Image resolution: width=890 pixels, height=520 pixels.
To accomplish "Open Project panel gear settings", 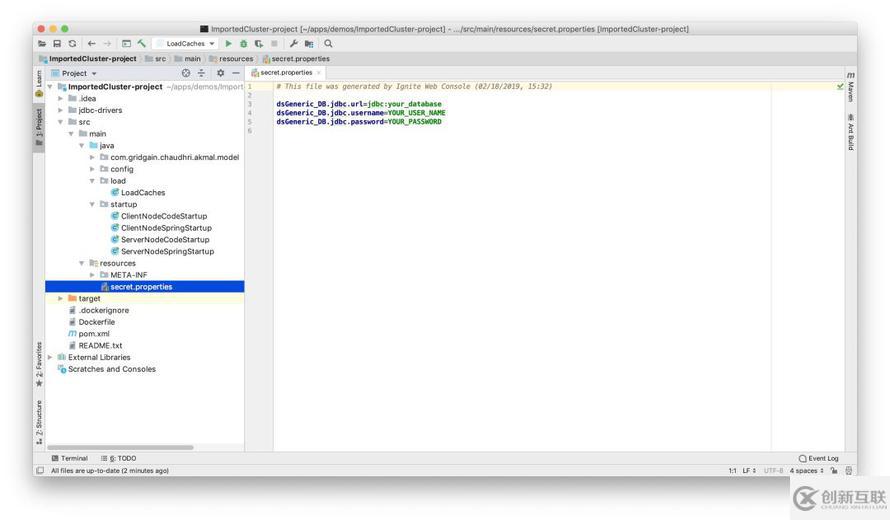I will (220, 73).
